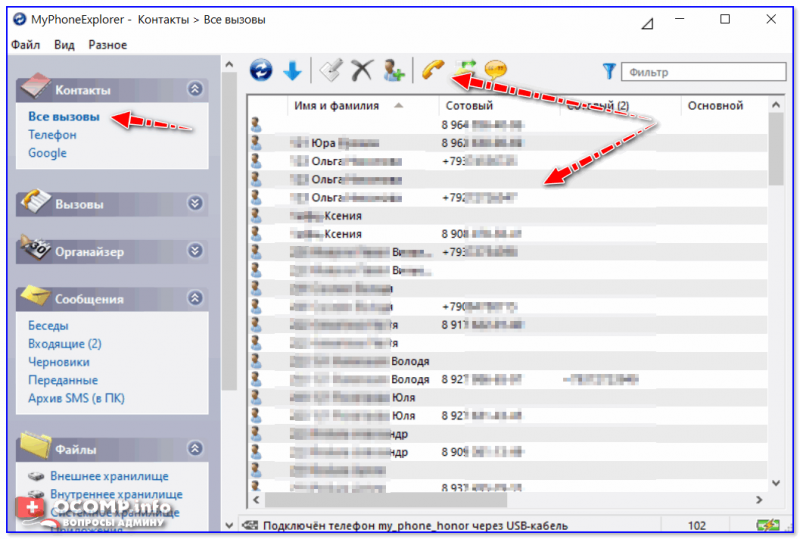Click the sidebar scroll up arrow
Screen dimensions: 800x539
point(229,65)
